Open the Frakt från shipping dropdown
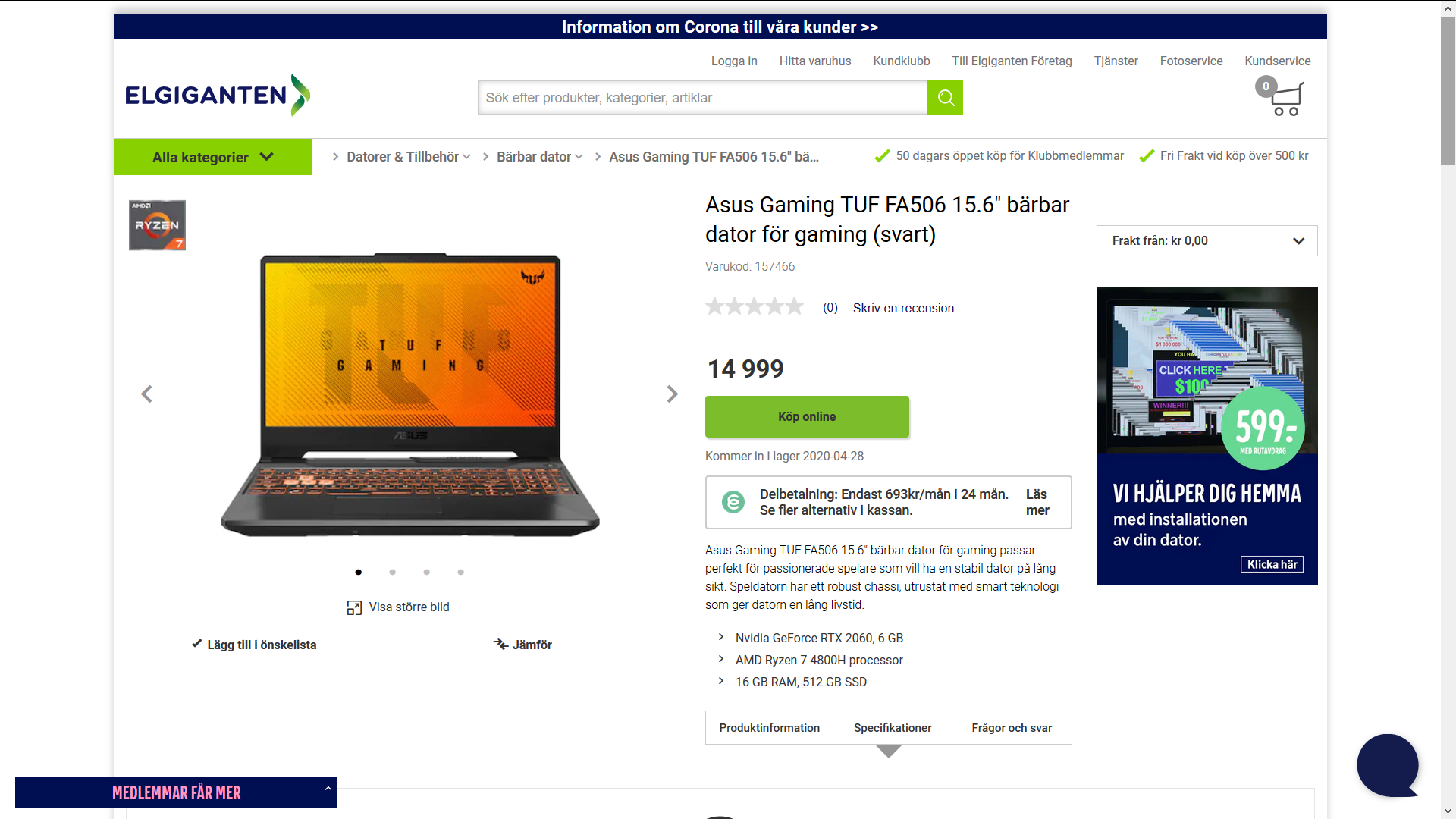The image size is (1456, 819). click(x=1207, y=240)
